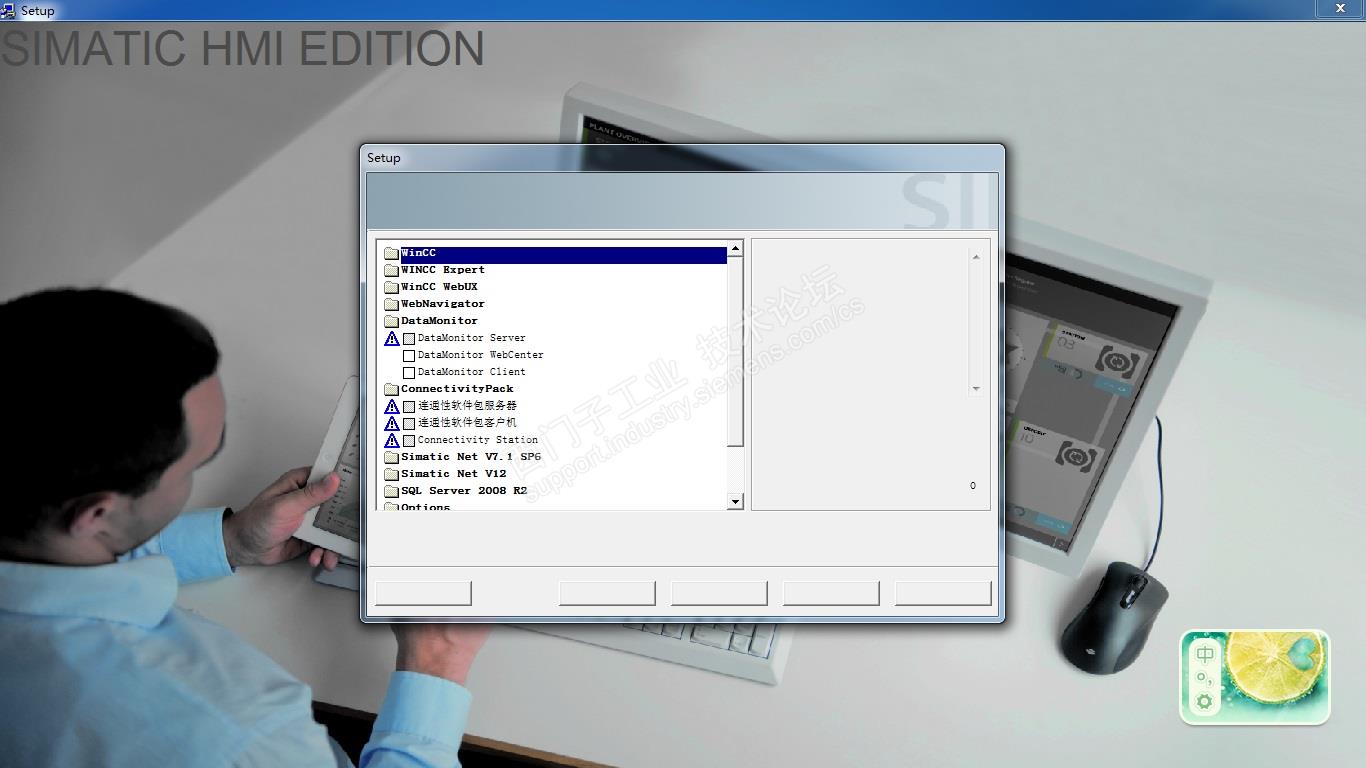Image resolution: width=1366 pixels, height=768 pixels.
Task: Toggle the Connectivity Station checkbox
Action: coord(409,441)
